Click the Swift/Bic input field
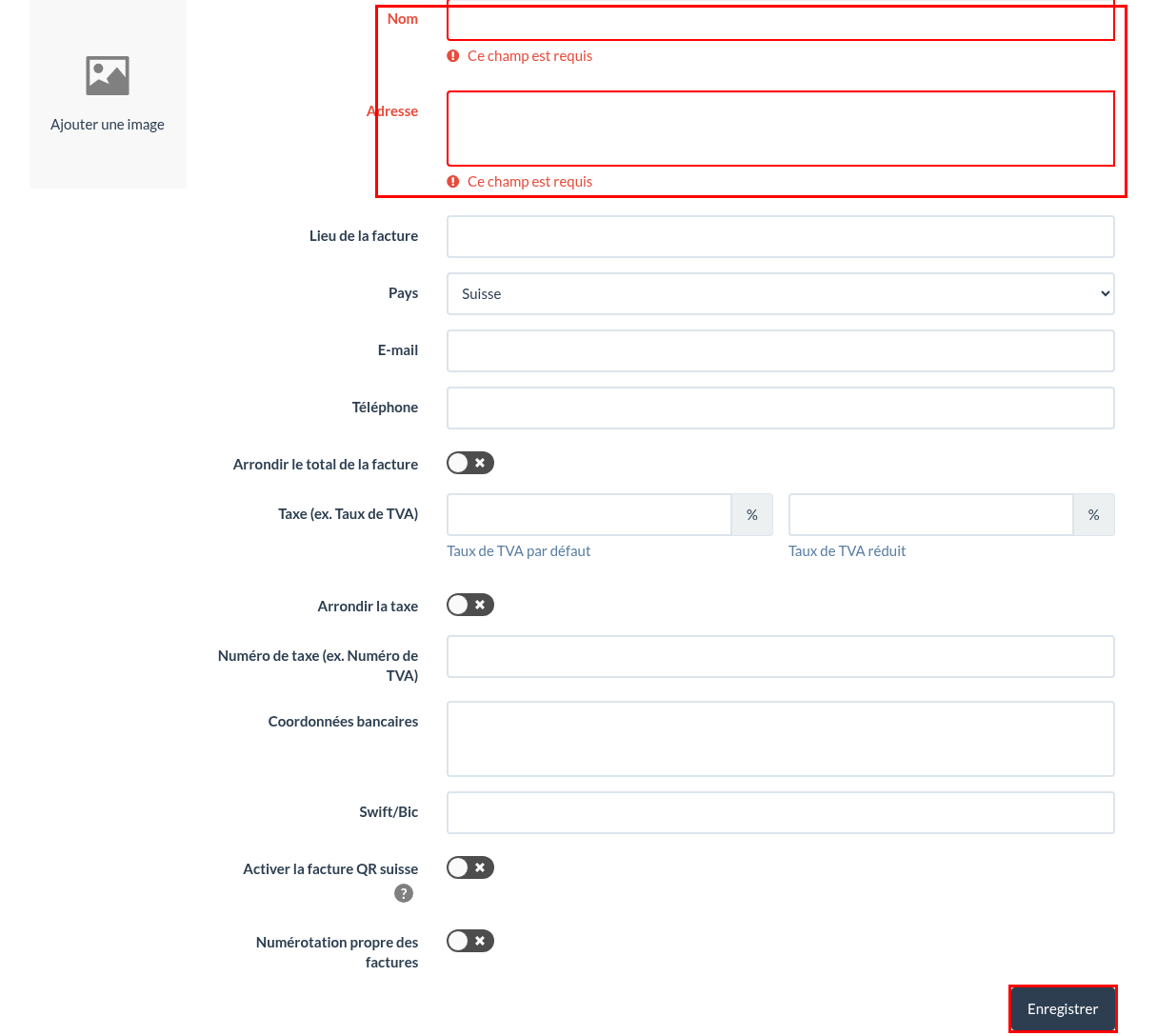Image resolution: width=1157 pixels, height=1036 pixels. [x=781, y=812]
